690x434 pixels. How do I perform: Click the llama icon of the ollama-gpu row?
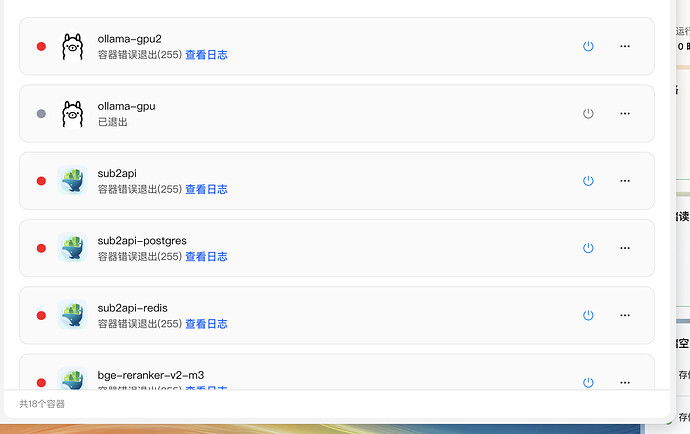pos(73,114)
